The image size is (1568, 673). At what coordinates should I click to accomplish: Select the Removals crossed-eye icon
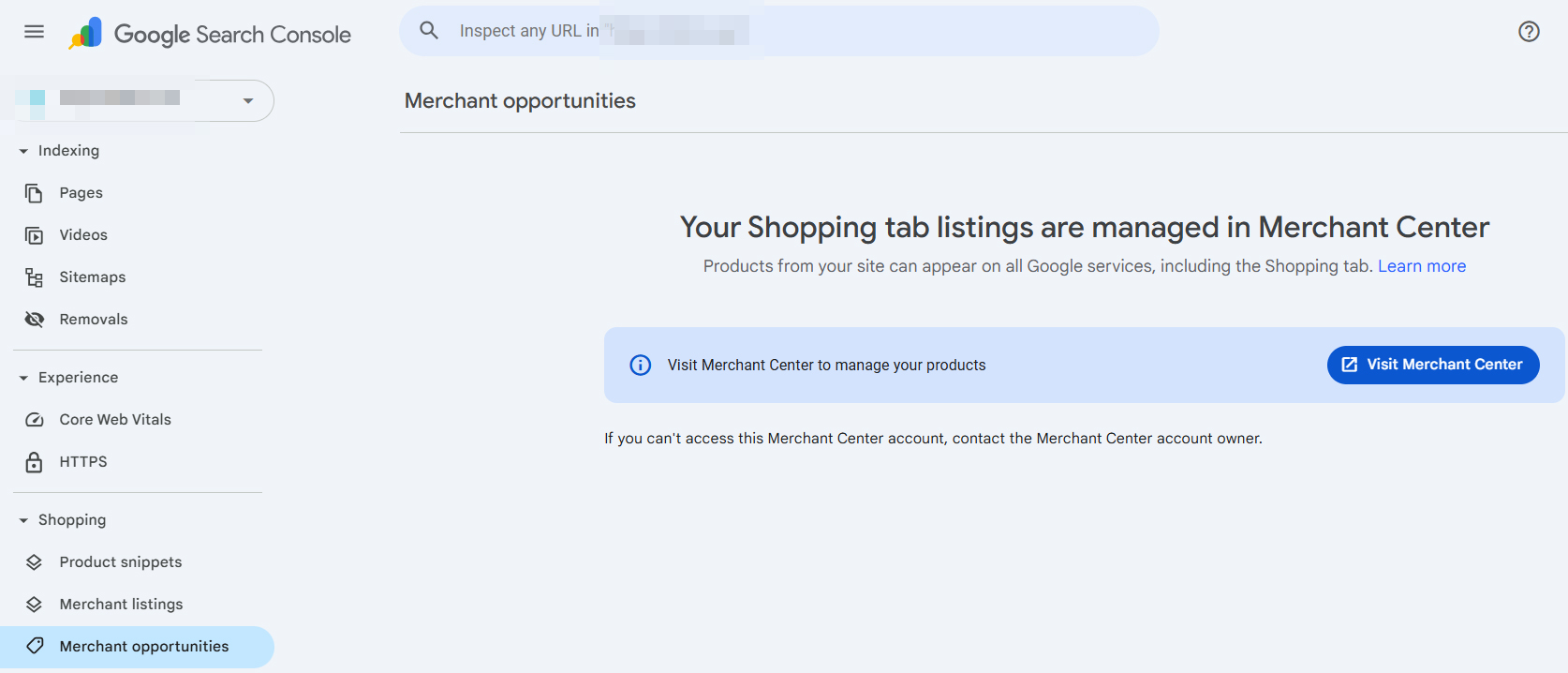point(34,319)
